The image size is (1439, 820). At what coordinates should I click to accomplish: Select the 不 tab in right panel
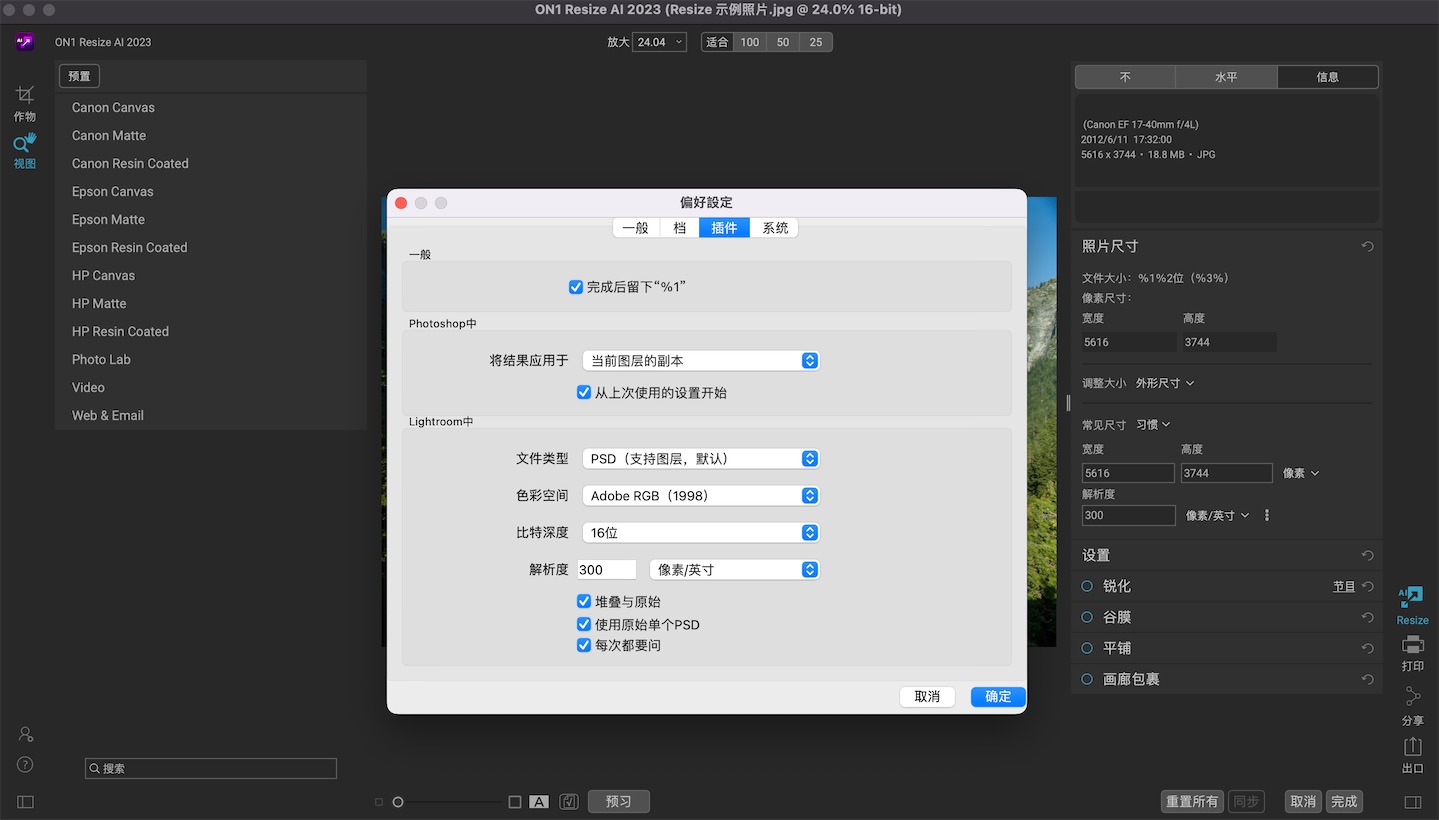pos(1125,77)
